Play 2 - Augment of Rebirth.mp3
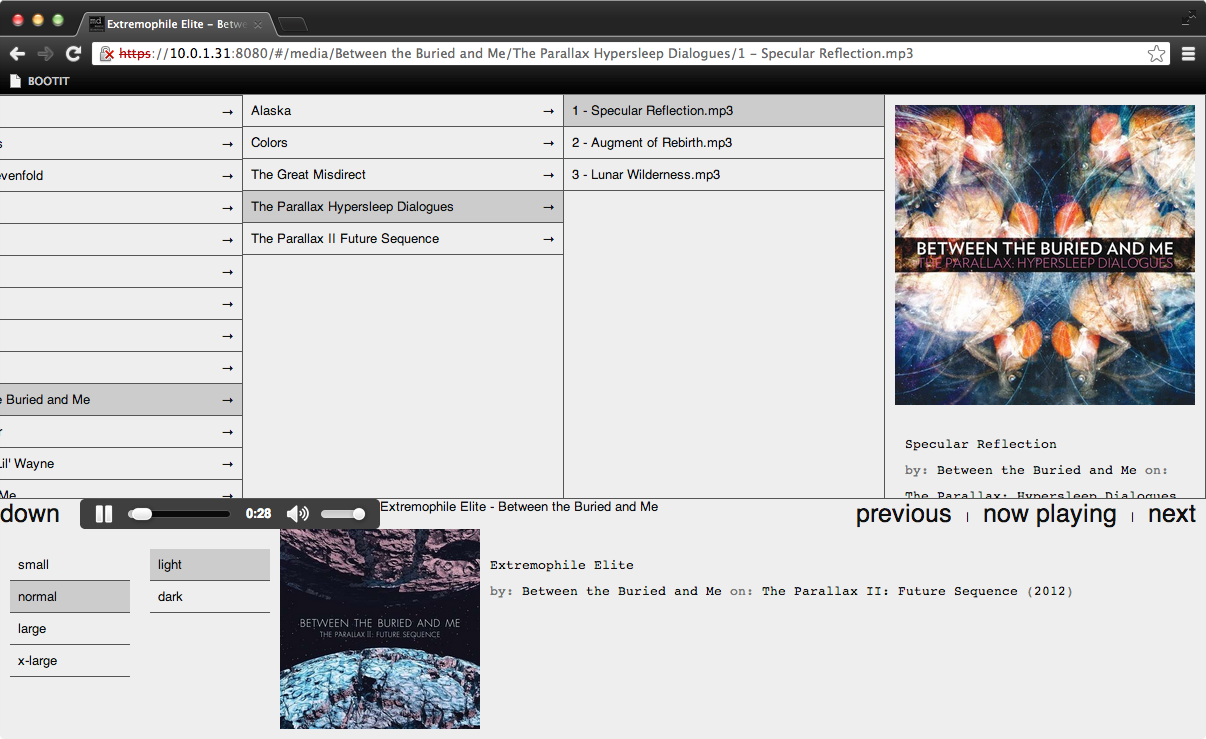The width and height of the screenshot is (1206, 739). (724, 143)
